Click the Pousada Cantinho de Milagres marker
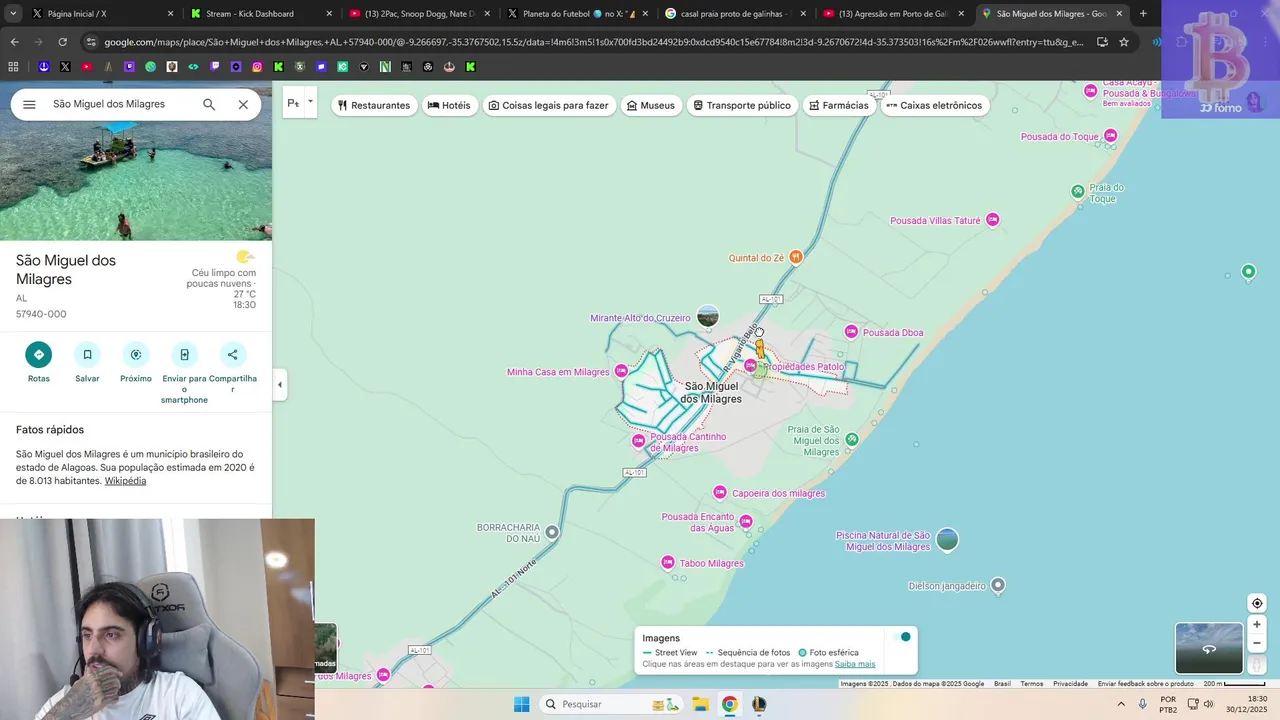This screenshot has height=720, width=1280. (638, 441)
